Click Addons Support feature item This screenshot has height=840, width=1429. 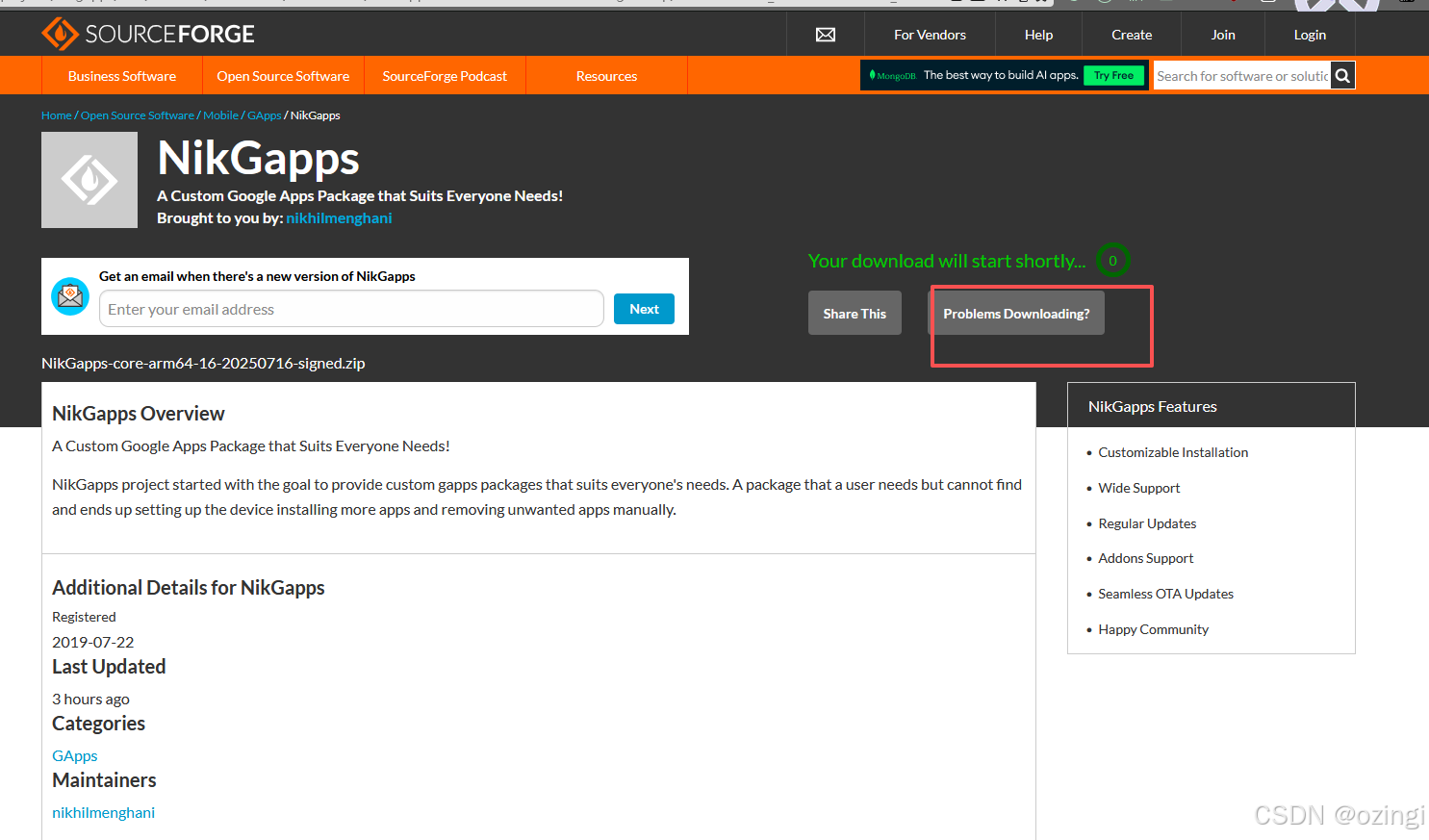pos(1146,558)
